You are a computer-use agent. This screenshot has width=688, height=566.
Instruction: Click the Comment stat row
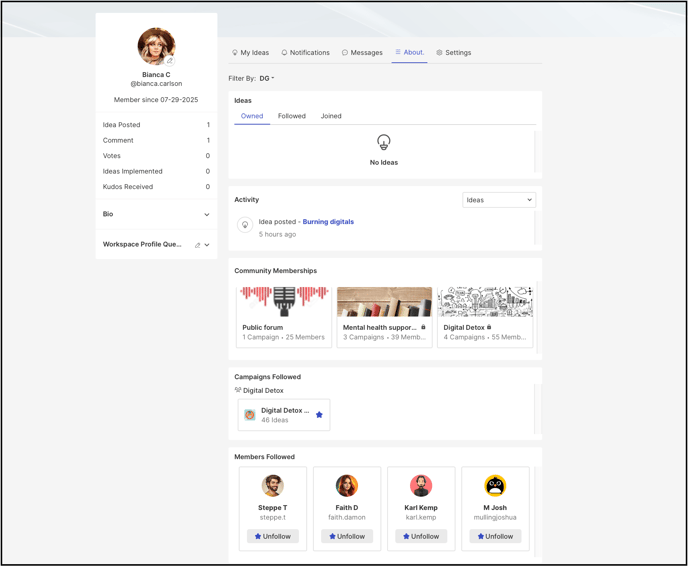pyautogui.click(x=156, y=140)
